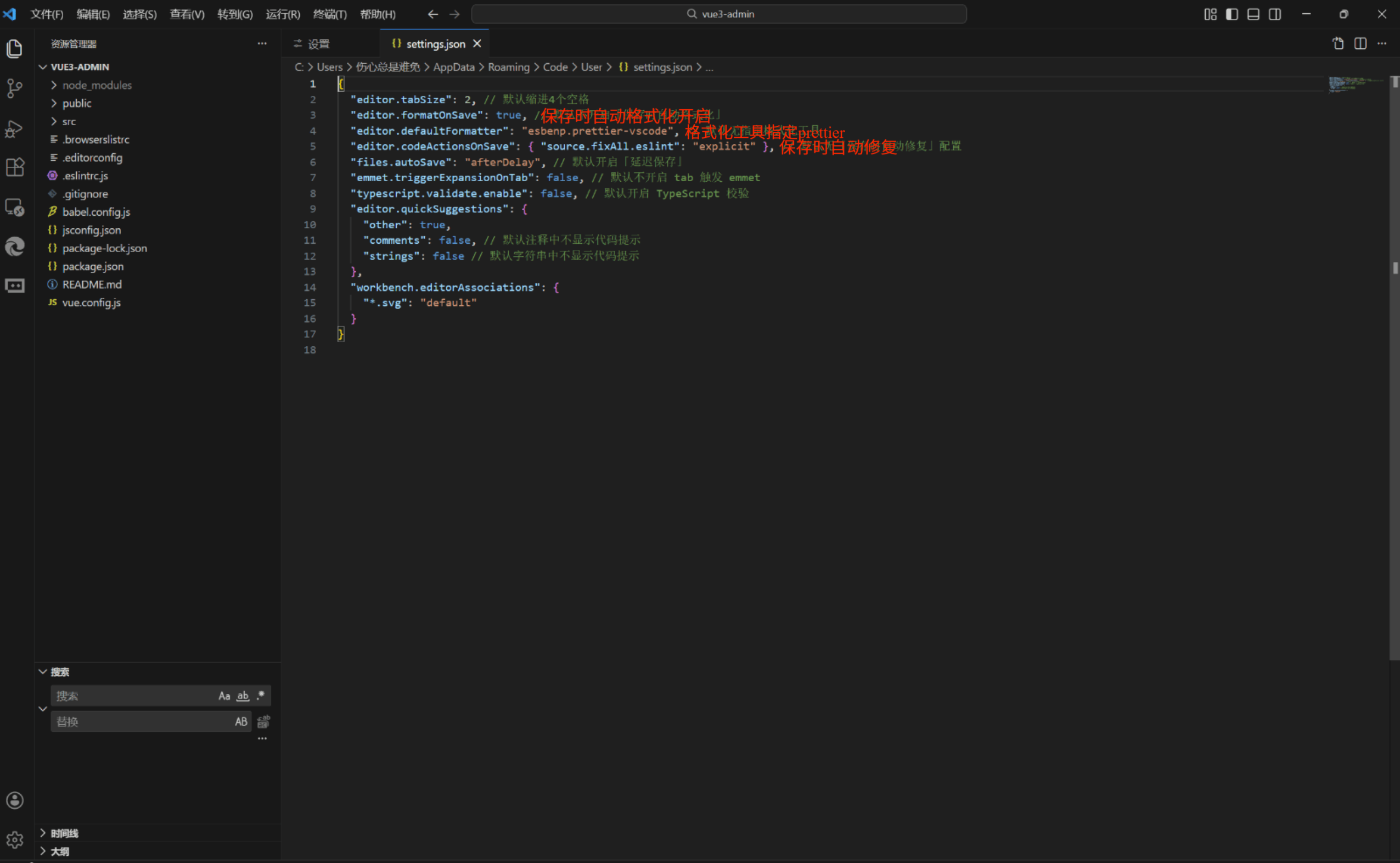Switch to the 设置 settings tab
Screen dimensions: 1400x863
(318, 44)
